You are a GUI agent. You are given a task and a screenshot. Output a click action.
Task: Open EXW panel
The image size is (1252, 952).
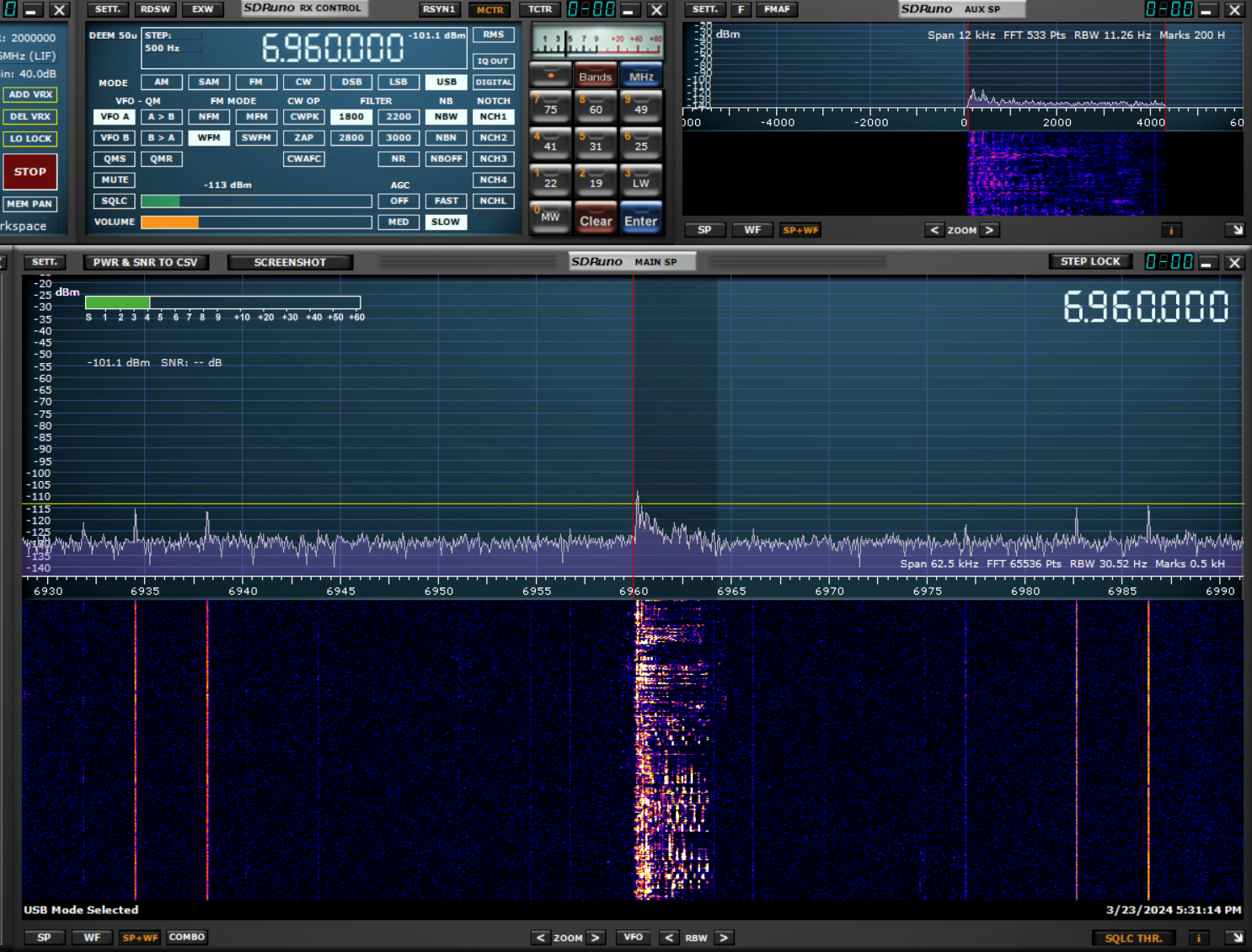(202, 9)
